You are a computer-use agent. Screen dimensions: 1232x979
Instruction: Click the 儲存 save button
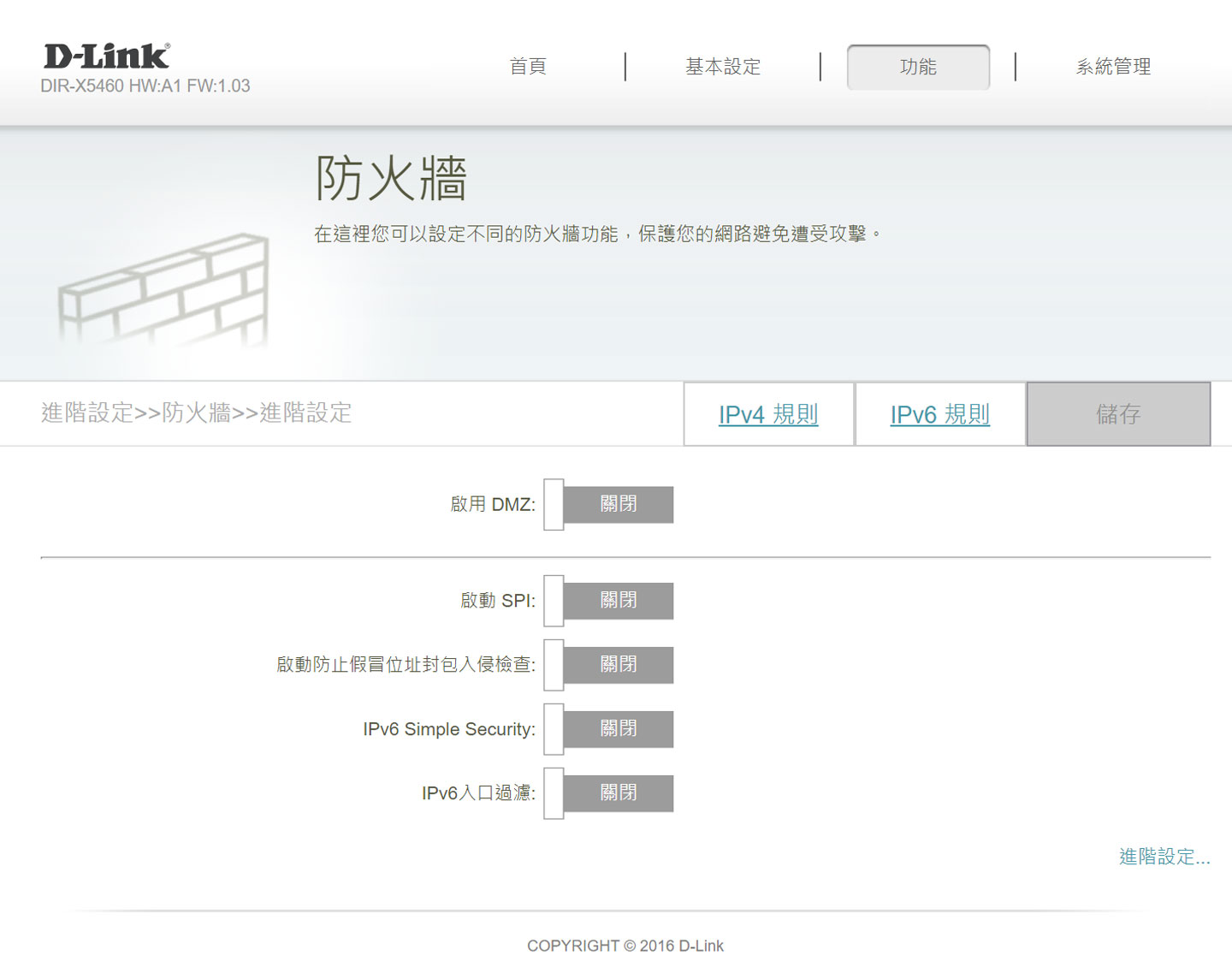click(1118, 414)
